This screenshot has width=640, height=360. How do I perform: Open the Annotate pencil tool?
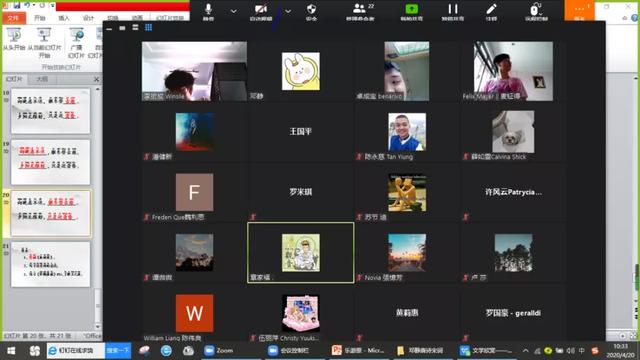491,11
